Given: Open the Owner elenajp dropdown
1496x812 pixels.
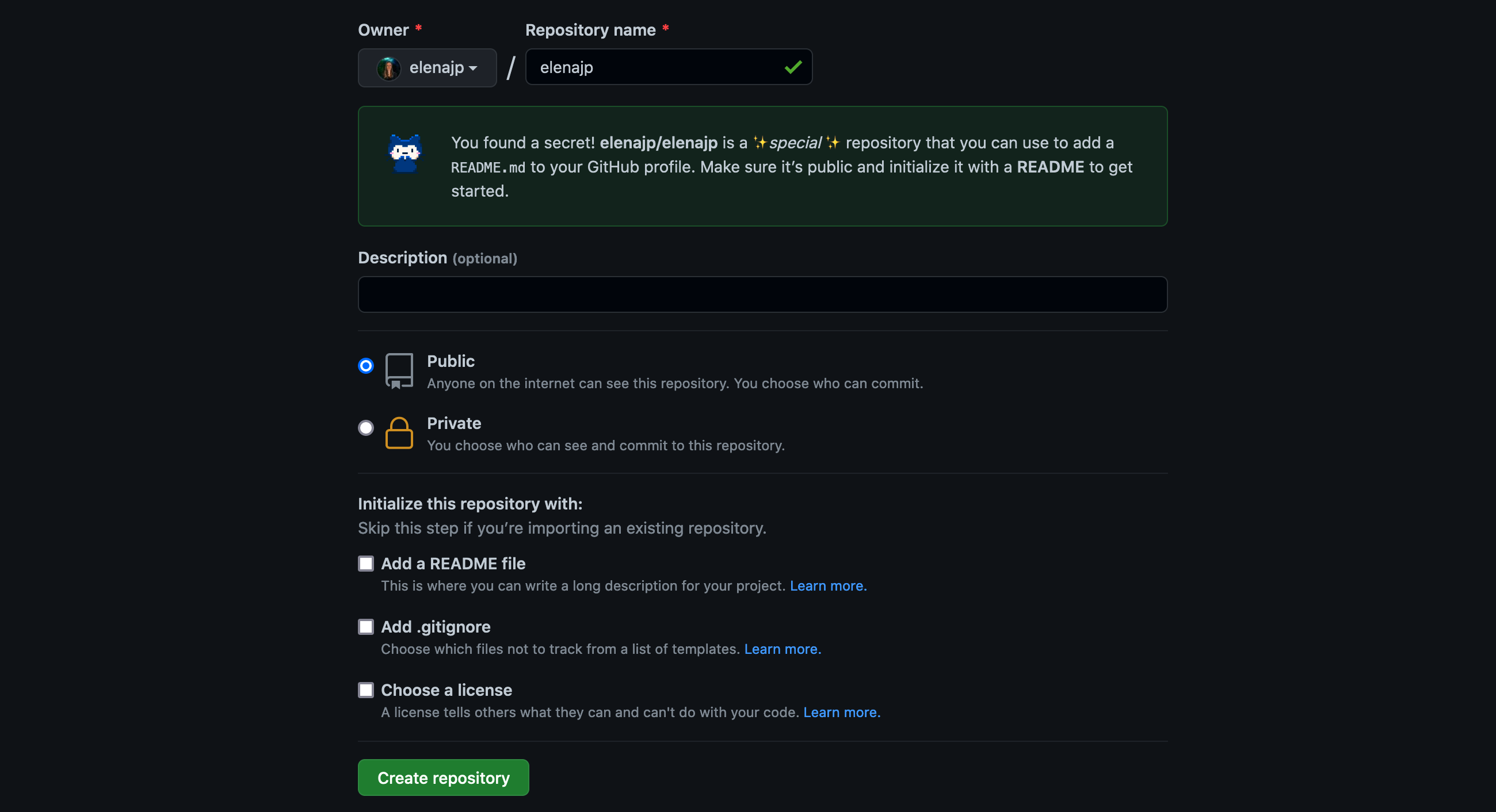Looking at the screenshot, I should (x=428, y=68).
